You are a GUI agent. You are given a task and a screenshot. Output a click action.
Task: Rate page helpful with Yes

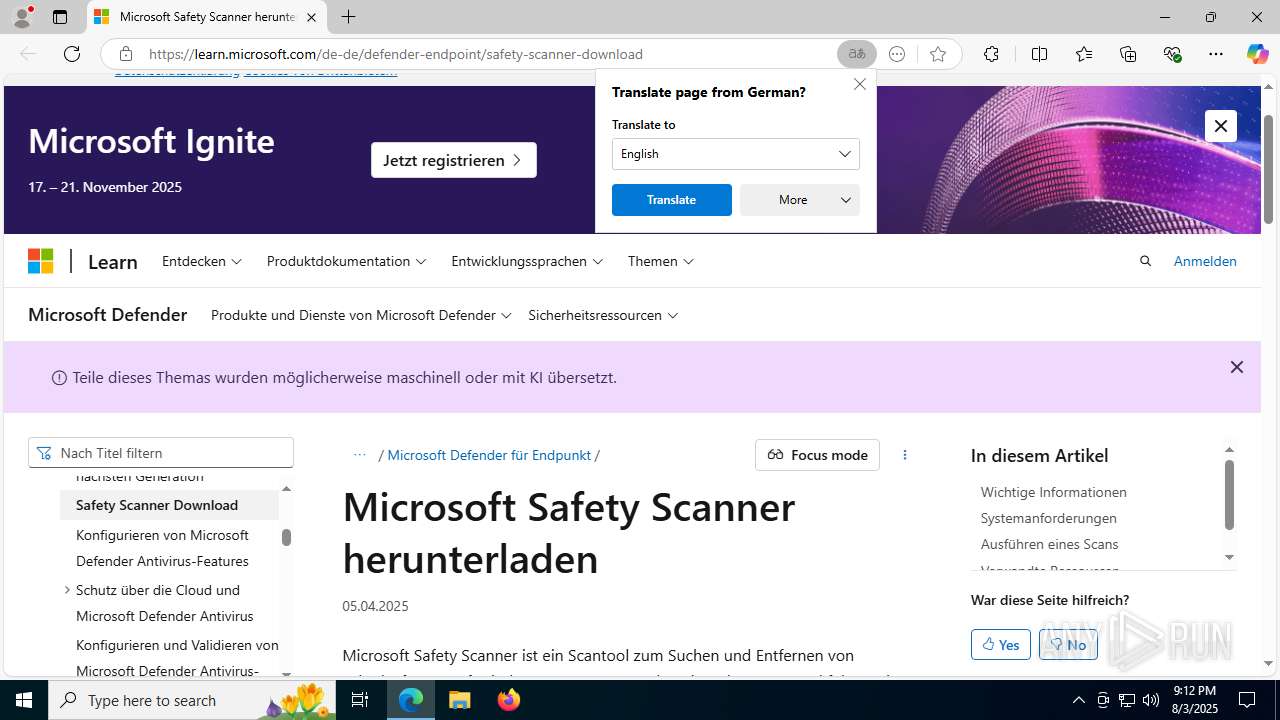tap(1000, 645)
